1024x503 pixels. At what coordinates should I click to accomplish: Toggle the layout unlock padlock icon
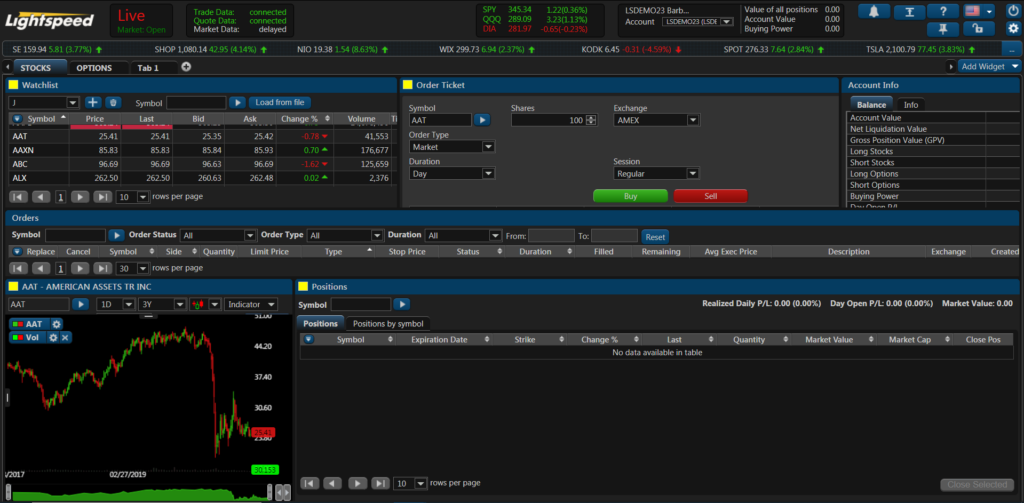pos(978,28)
